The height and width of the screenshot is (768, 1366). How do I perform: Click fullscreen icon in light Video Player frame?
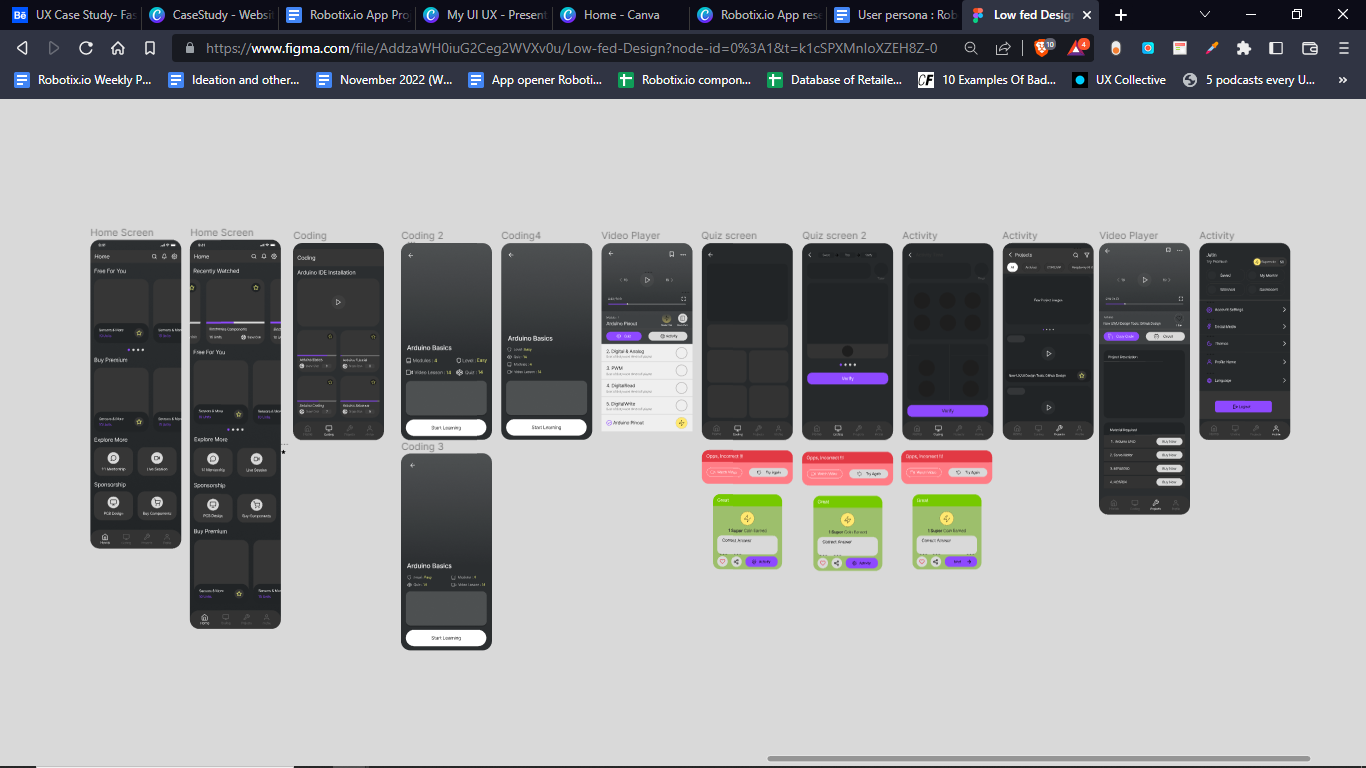[684, 299]
